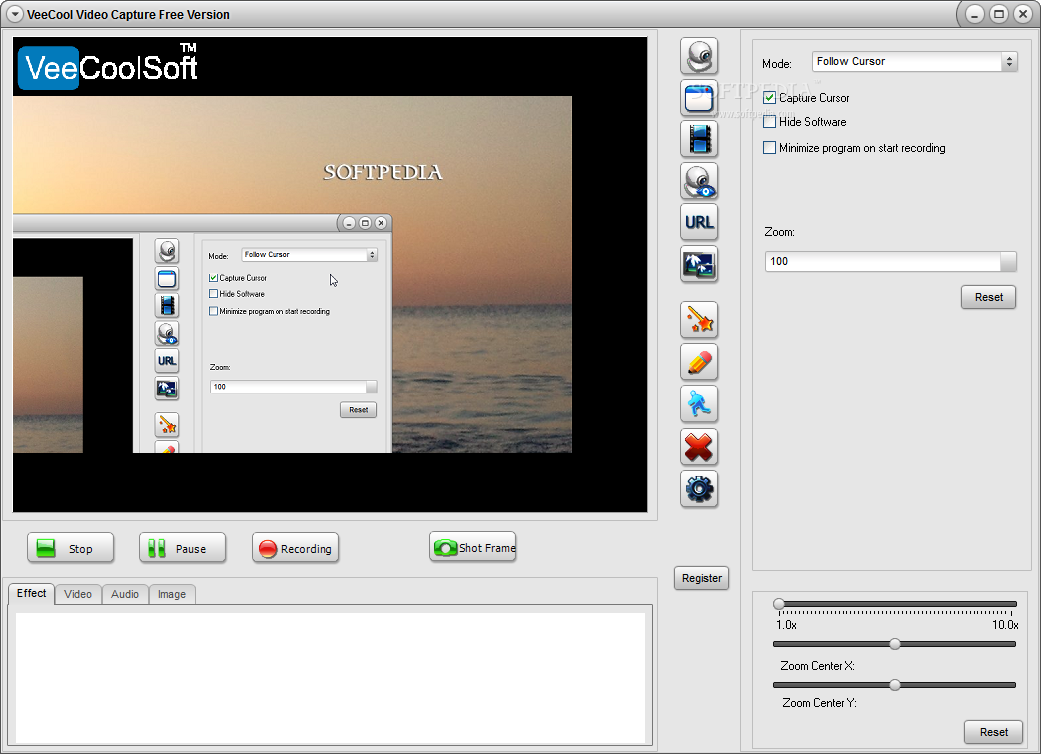This screenshot has width=1041, height=754.
Task: Select the image source picture icon
Action: [x=699, y=264]
